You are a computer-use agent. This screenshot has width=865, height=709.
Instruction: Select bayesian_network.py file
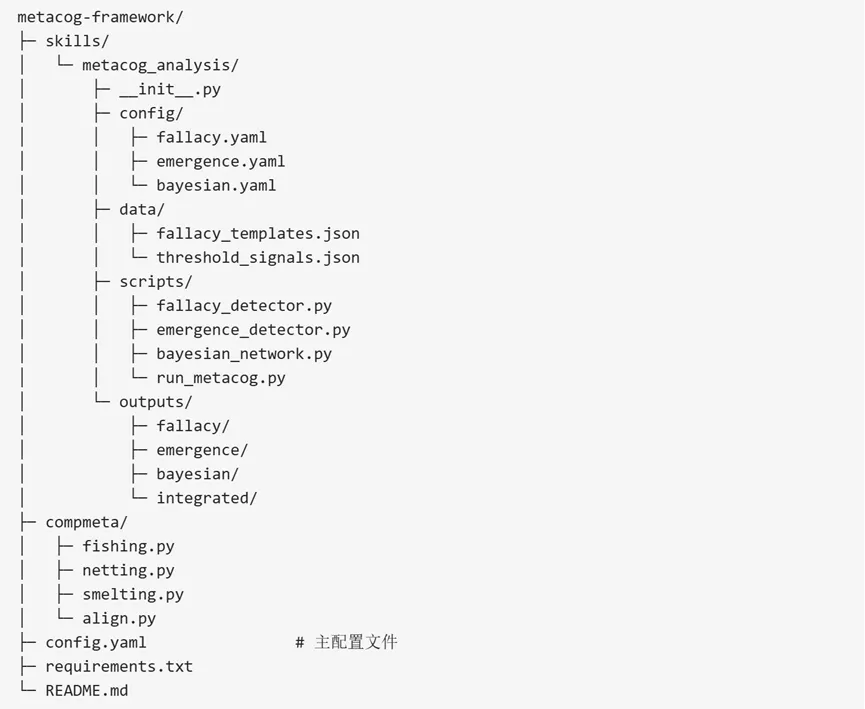tap(244, 353)
